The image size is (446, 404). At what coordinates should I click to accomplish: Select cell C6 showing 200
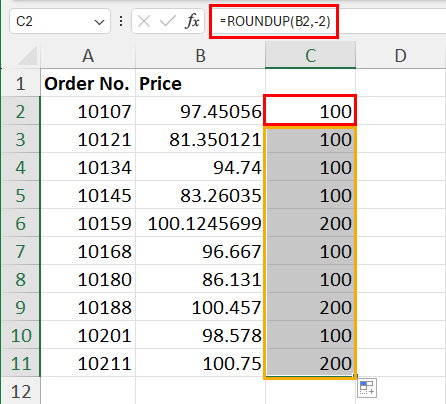310,223
